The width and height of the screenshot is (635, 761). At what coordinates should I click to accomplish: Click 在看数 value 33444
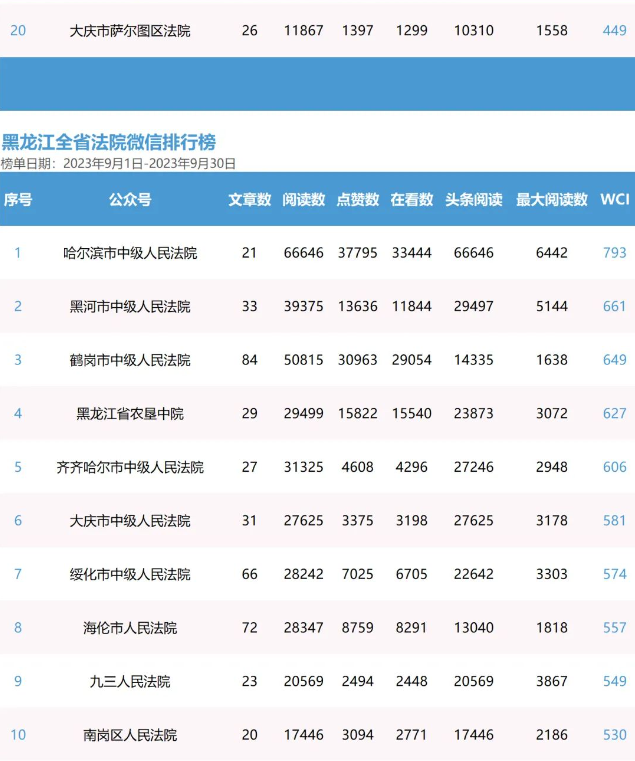[411, 253]
